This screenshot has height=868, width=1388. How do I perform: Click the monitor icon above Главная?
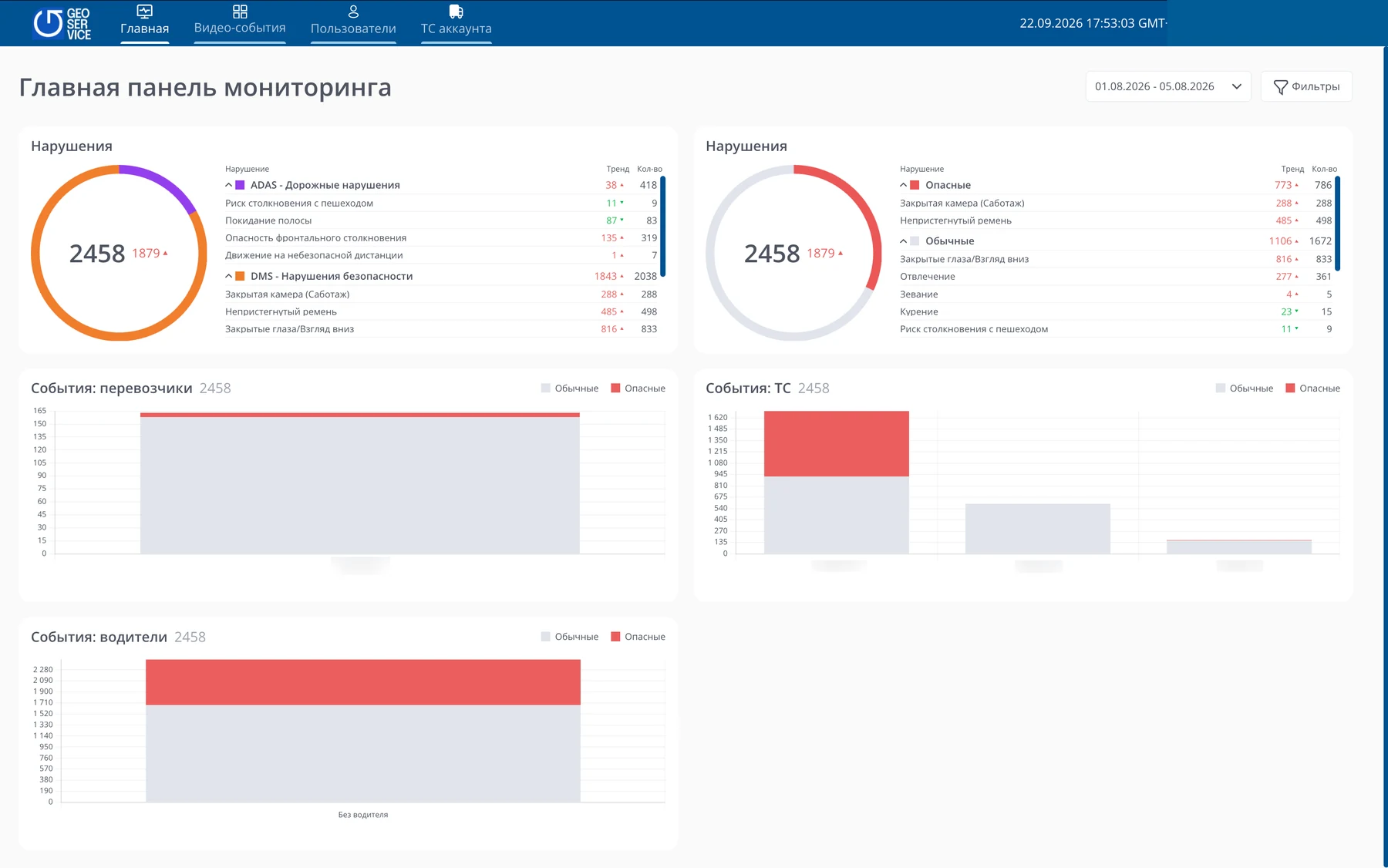coord(144,12)
